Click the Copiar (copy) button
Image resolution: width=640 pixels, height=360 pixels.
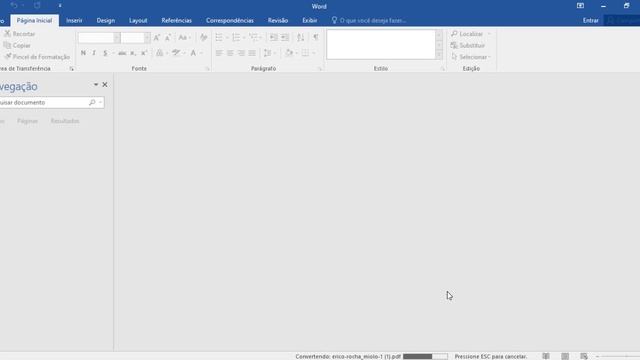[17, 45]
